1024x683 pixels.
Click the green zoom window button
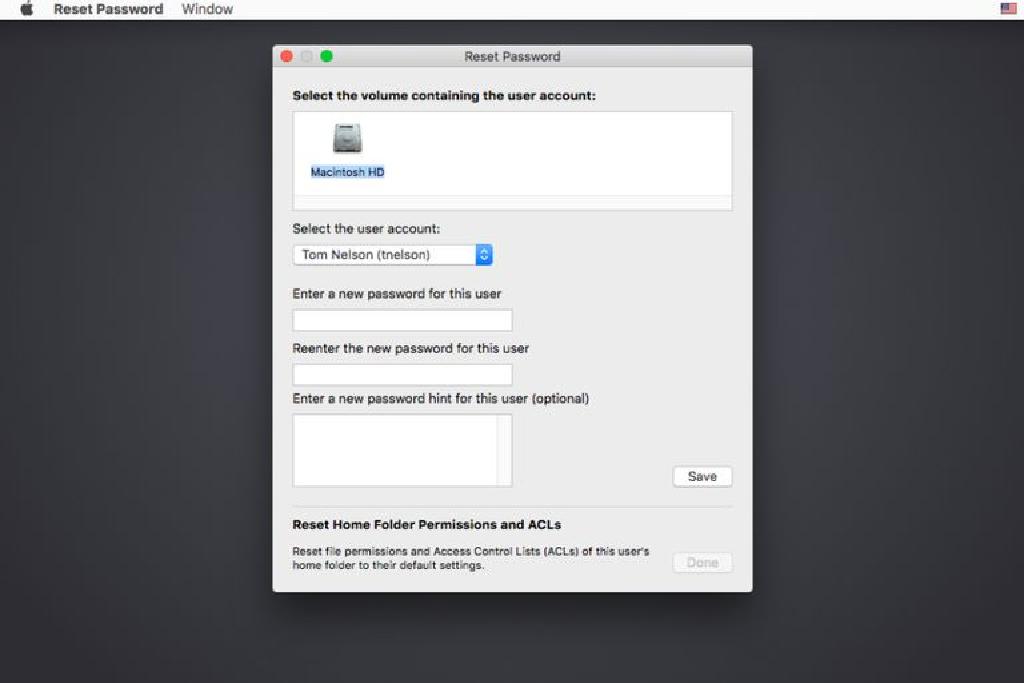pos(327,57)
